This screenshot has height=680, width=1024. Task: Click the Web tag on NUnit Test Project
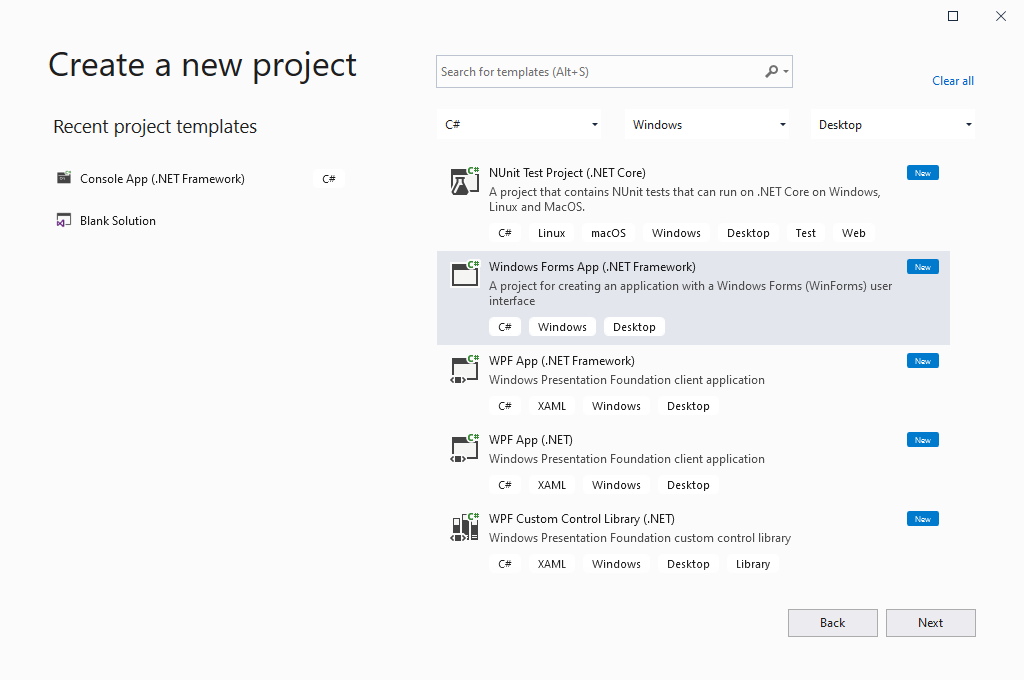(x=853, y=232)
